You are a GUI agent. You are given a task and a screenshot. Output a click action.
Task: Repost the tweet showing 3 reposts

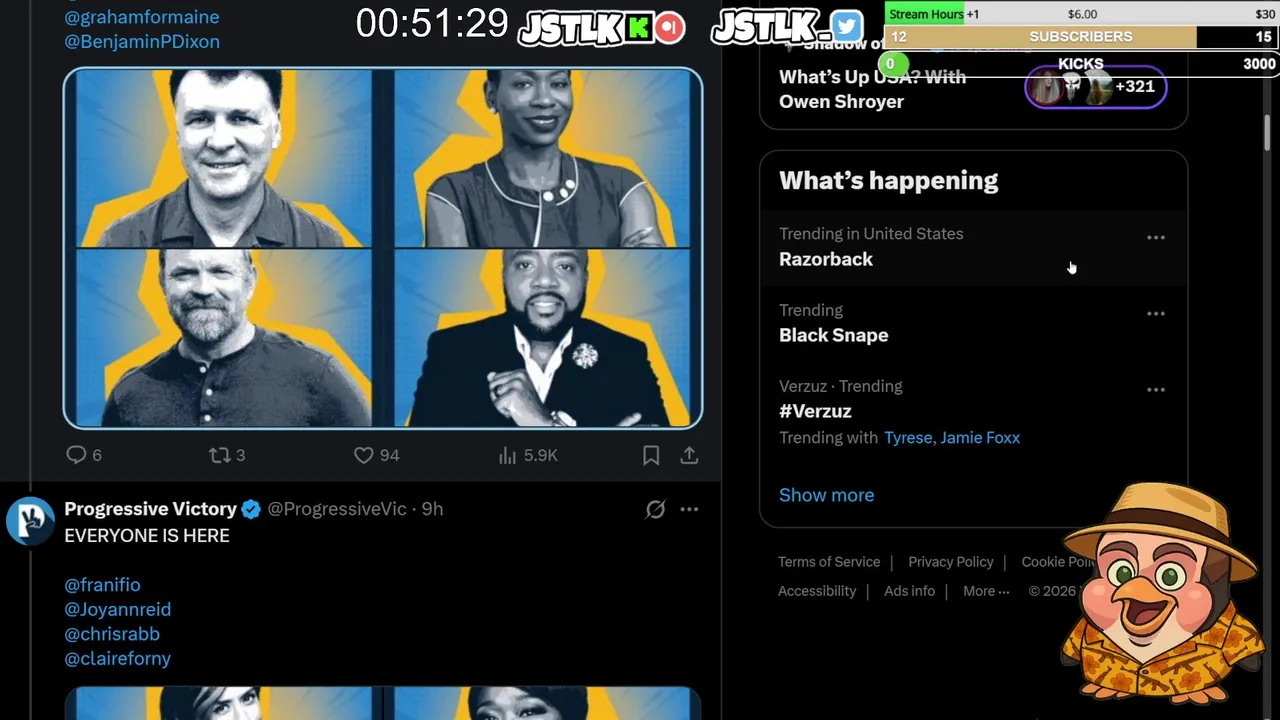227,455
